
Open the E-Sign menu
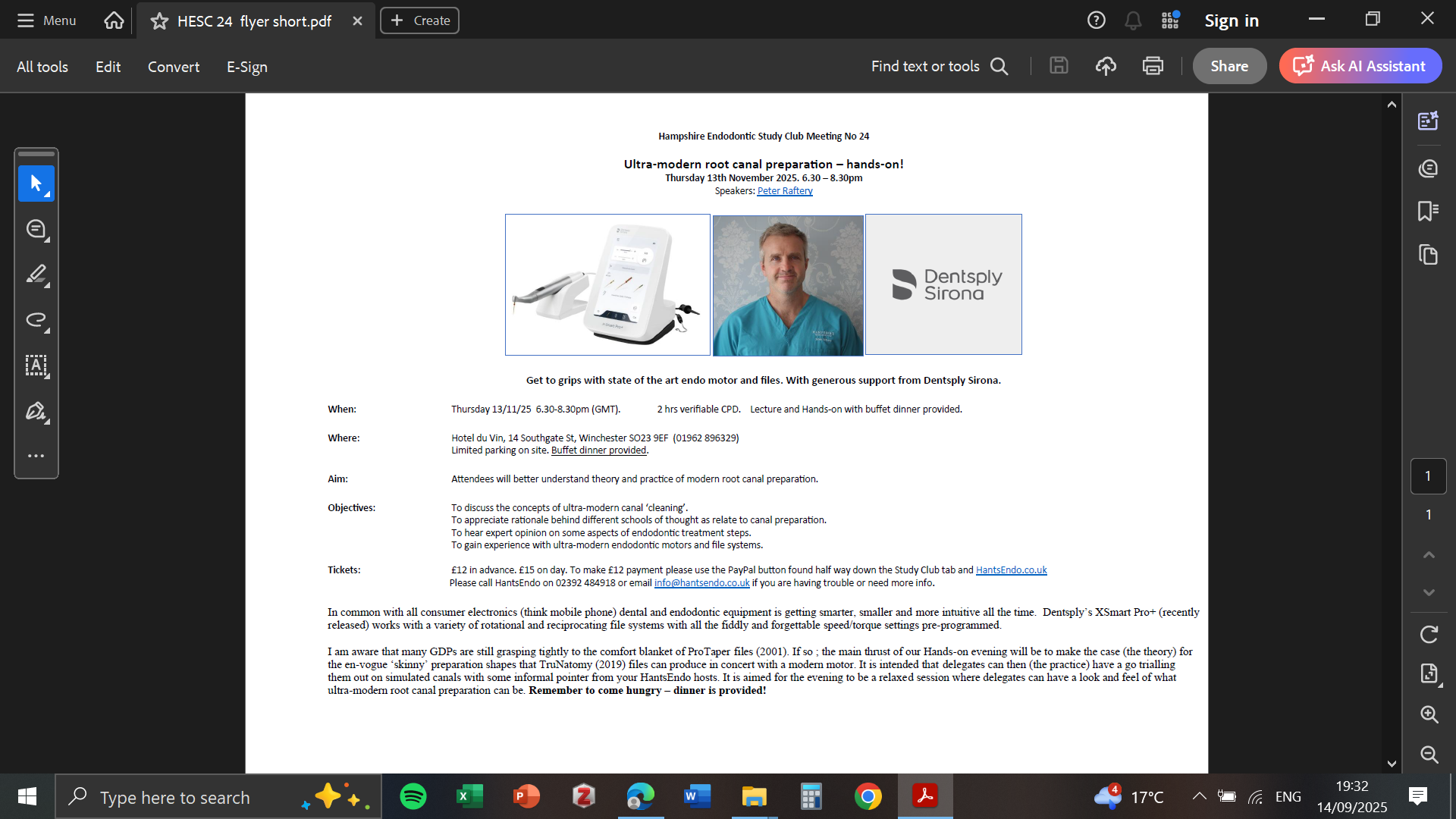[247, 67]
